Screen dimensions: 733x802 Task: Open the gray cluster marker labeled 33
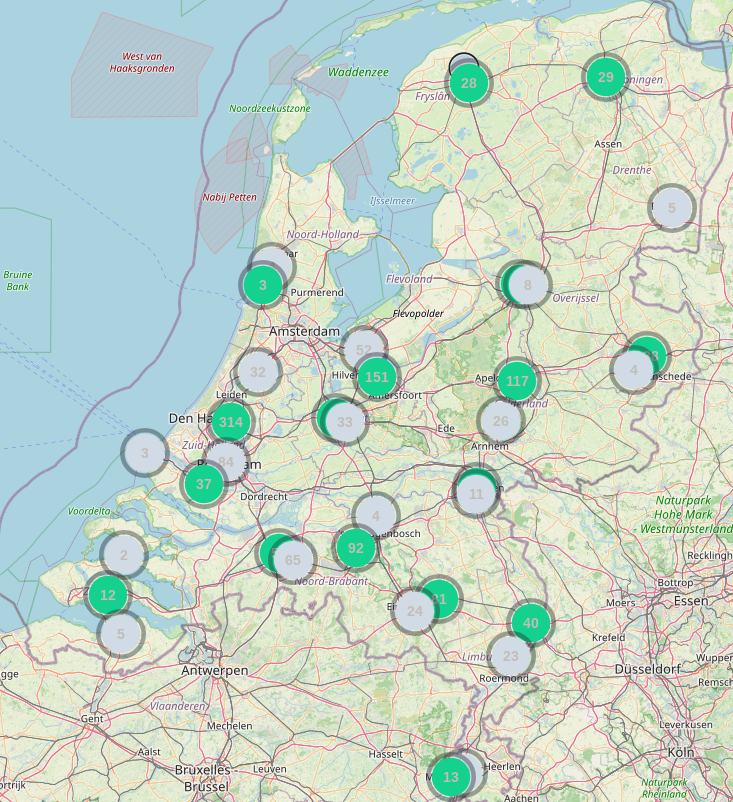(x=345, y=422)
